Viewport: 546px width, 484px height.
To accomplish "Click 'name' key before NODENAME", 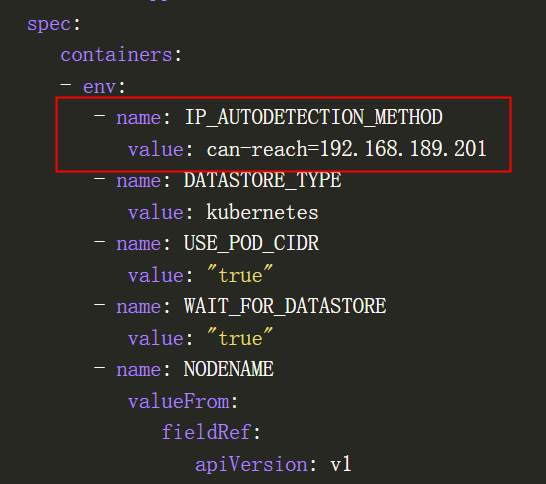I will (139, 370).
